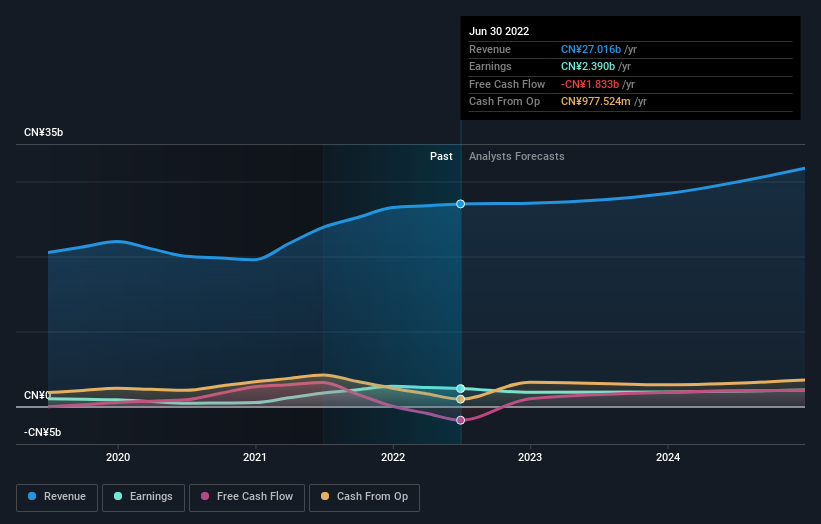Click the CN¥2.390b earnings value
The height and width of the screenshot is (524, 821).
(588, 66)
